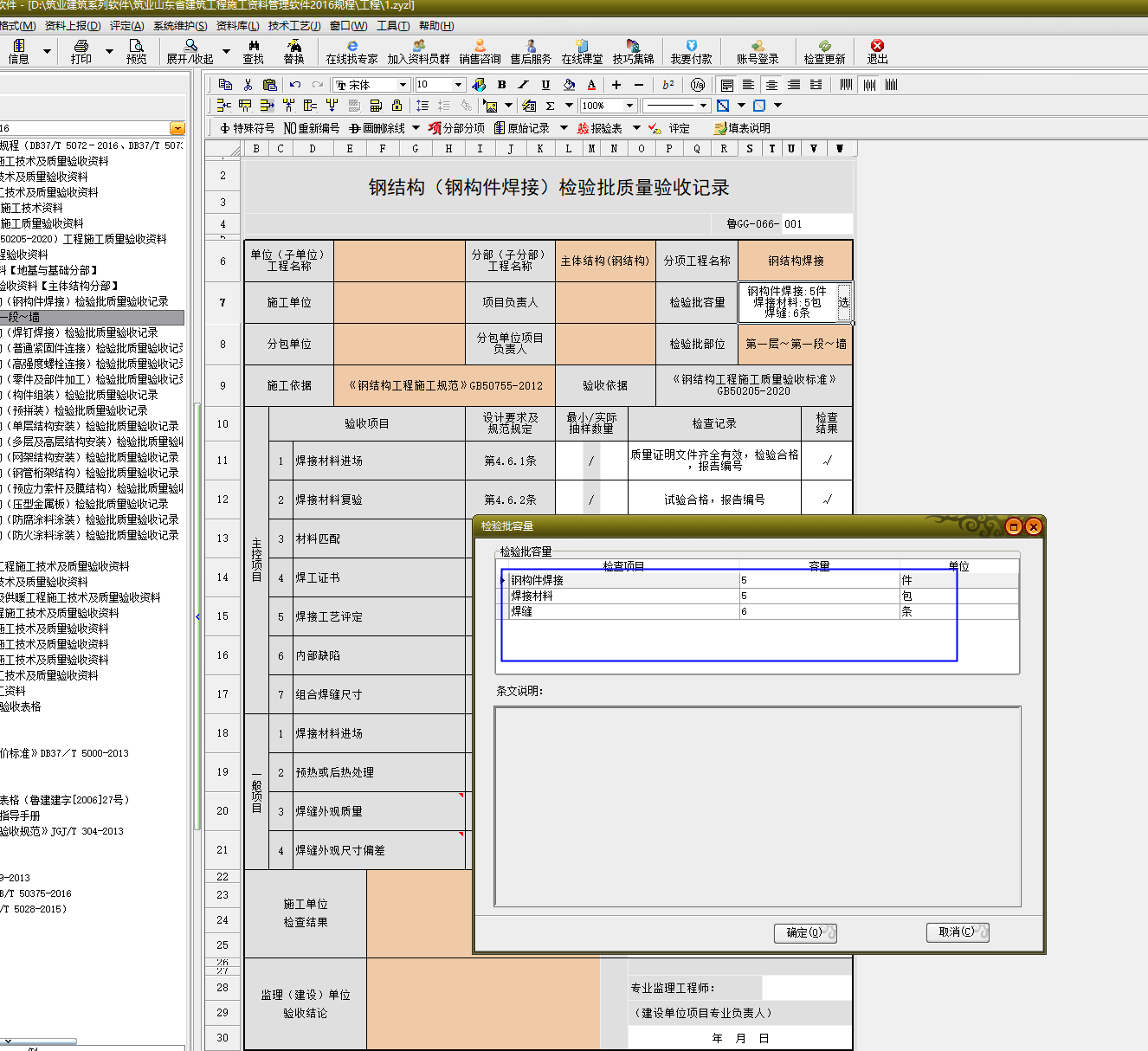The width and height of the screenshot is (1148, 1051).
Task: Click 加入资料员群 icon
Action: pyautogui.click(x=419, y=52)
